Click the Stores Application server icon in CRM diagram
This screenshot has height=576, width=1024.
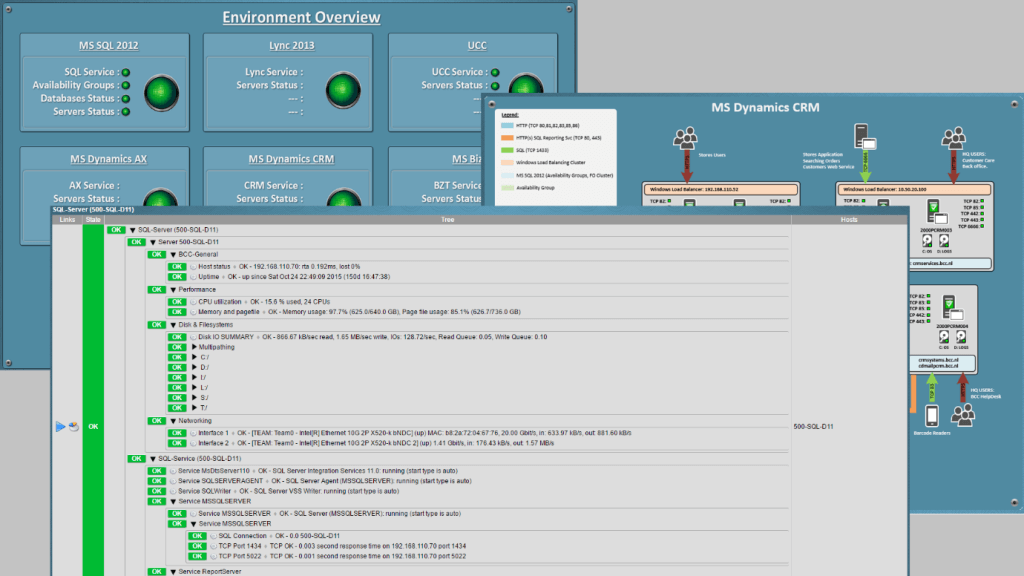pos(865,136)
